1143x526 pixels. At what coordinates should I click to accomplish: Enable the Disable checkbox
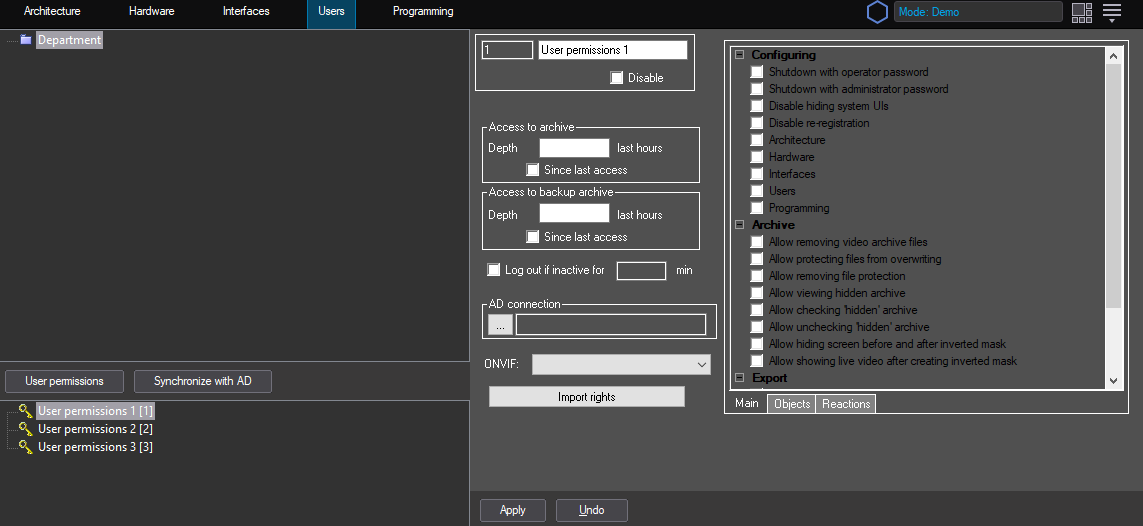[617, 78]
